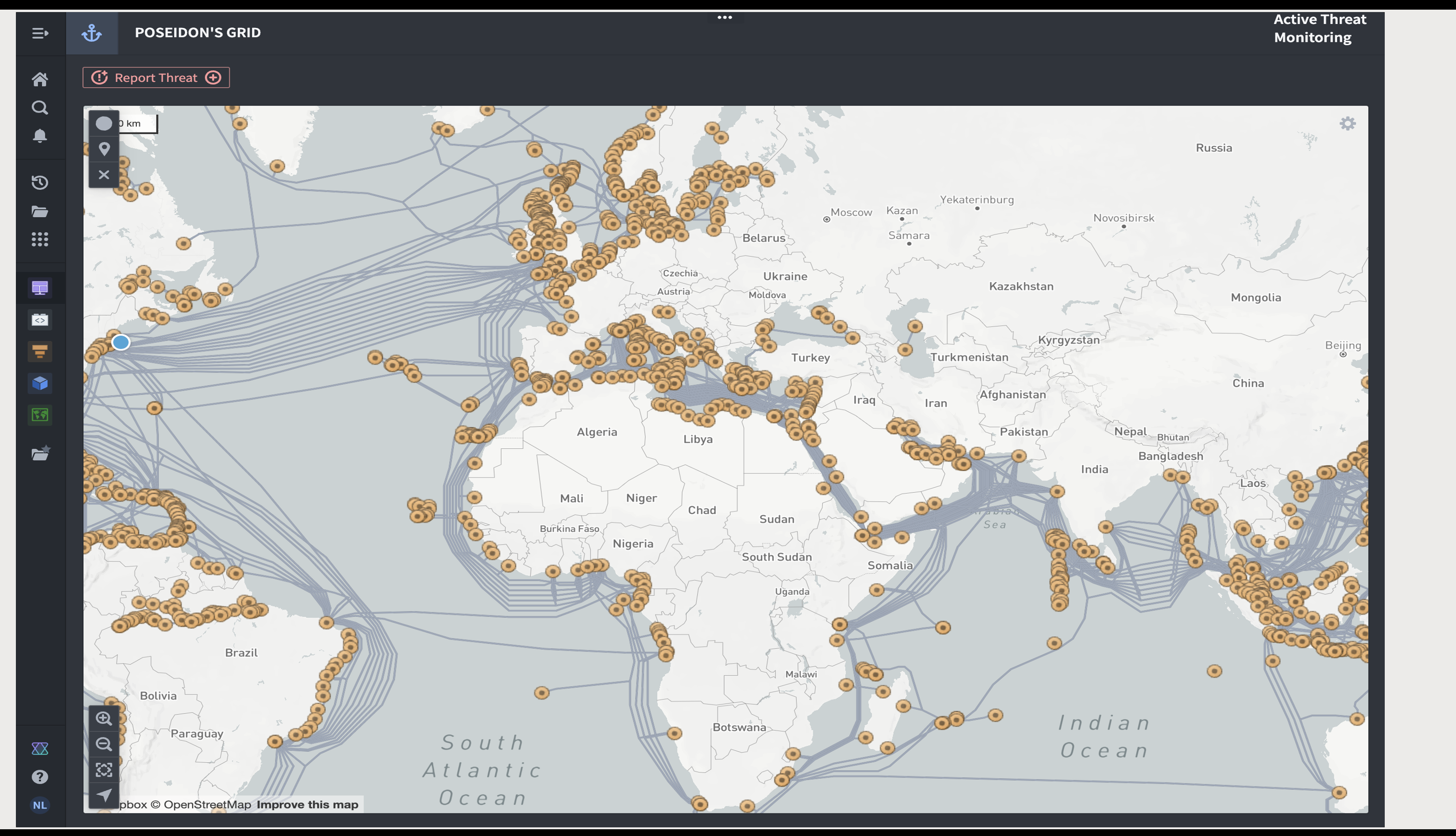Click the three-dots menu at top center

coord(725,18)
